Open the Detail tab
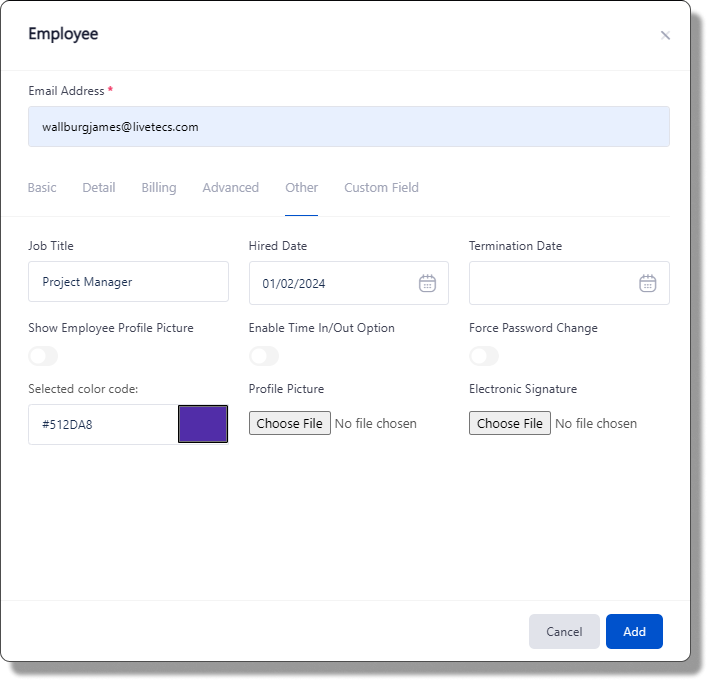Image resolution: width=707 pixels, height=680 pixels. pos(99,188)
